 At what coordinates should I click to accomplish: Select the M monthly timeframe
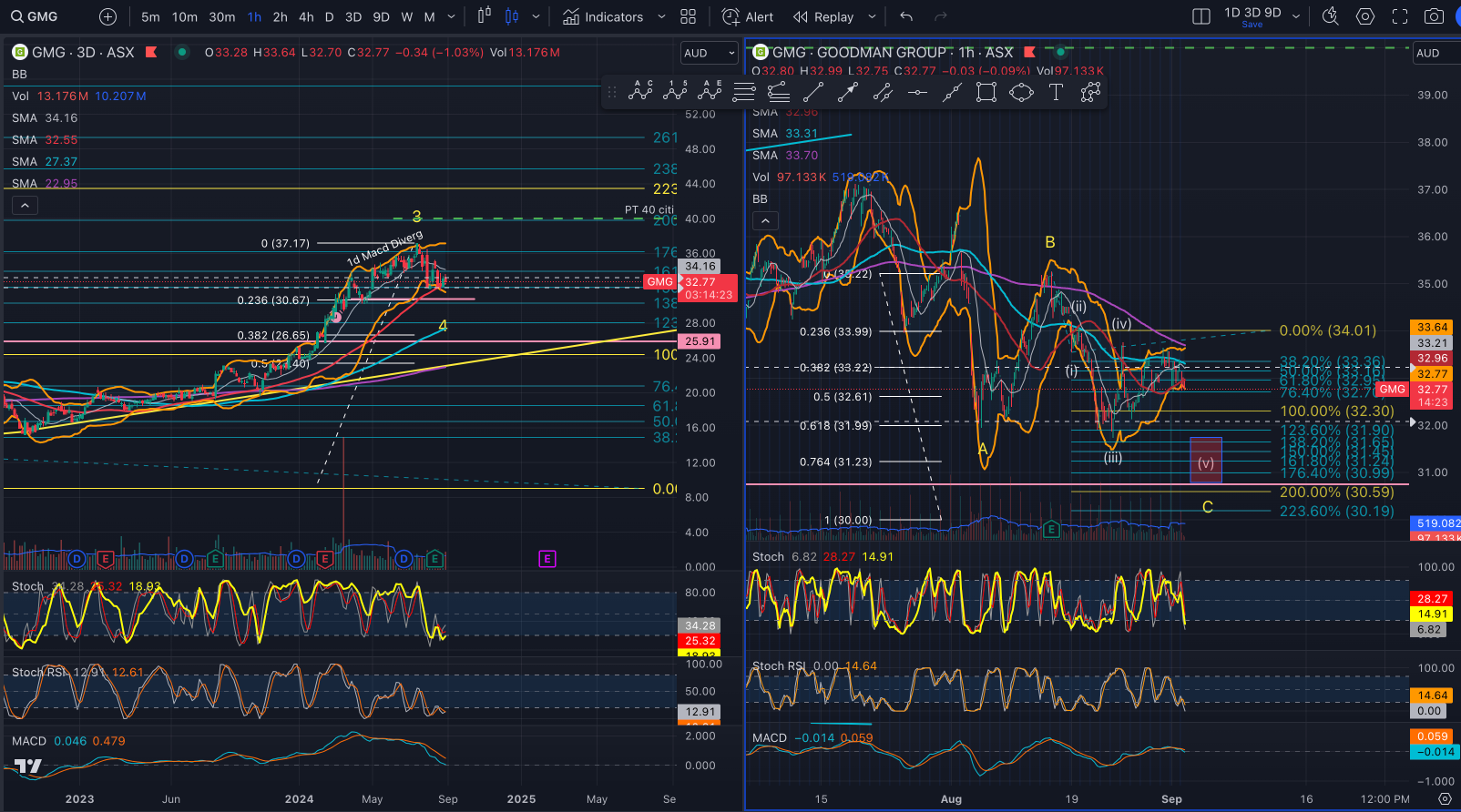coord(430,16)
